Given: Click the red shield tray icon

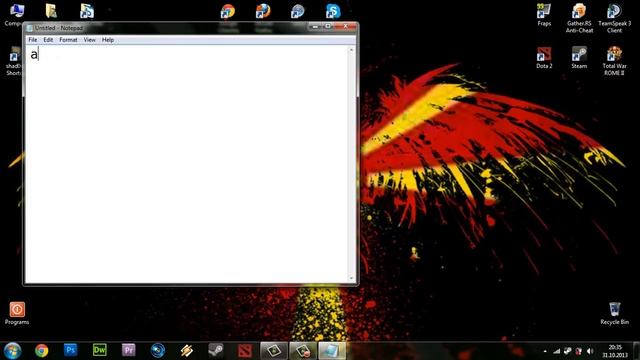Looking at the screenshot, I should click(x=578, y=351).
